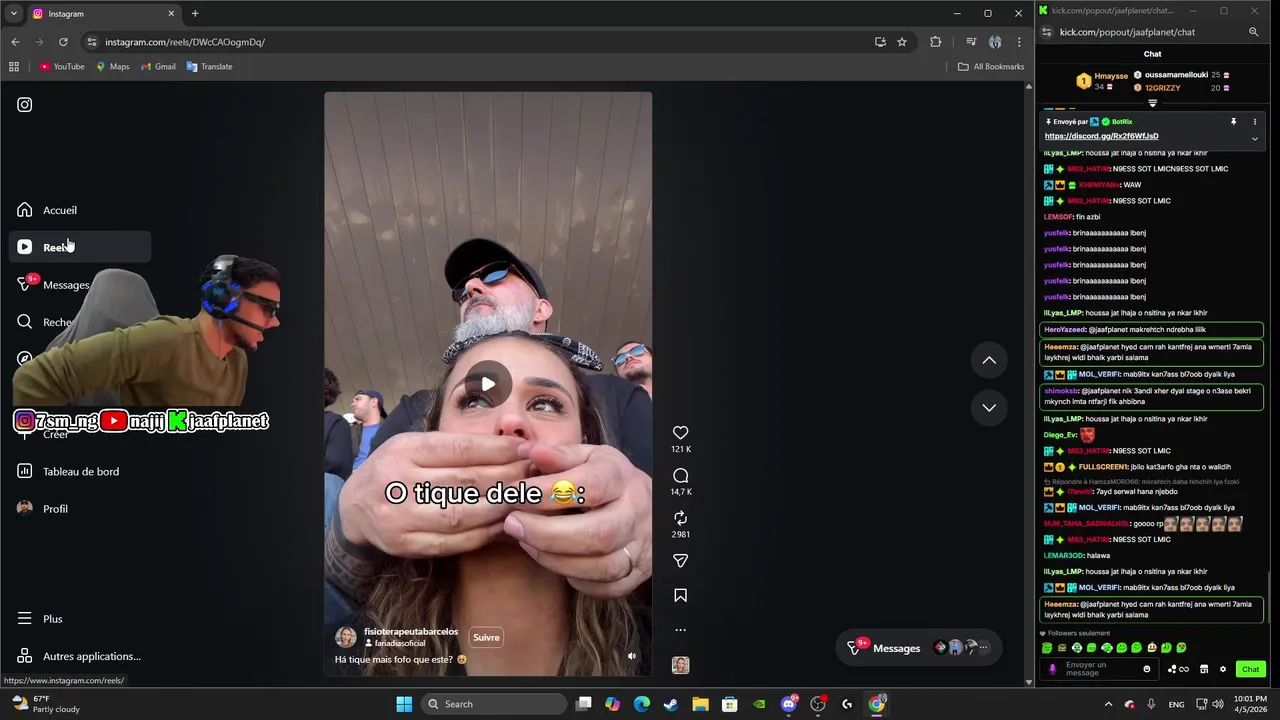Open fisioterapeutabarcelos profile link
Image resolution: width=1280 pixels, height=720 pixels.
point(411,632)
